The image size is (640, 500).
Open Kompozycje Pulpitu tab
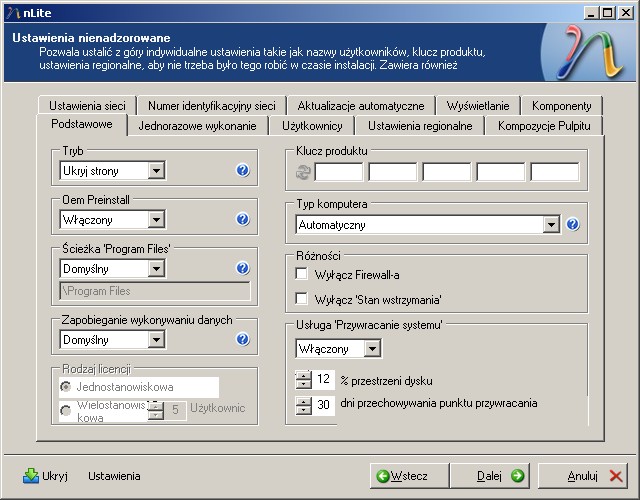pos(544,126)
